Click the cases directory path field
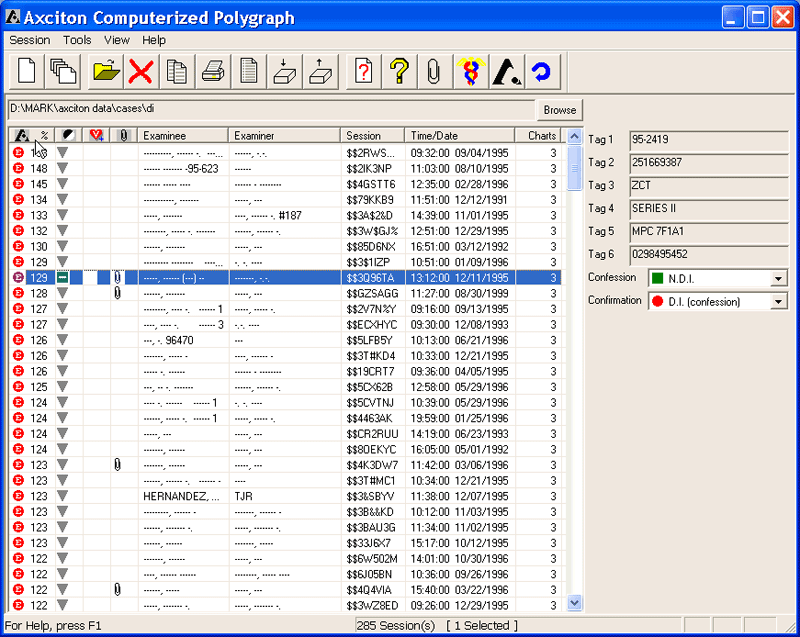The image size is (800, 637). [x=271, y=109]
